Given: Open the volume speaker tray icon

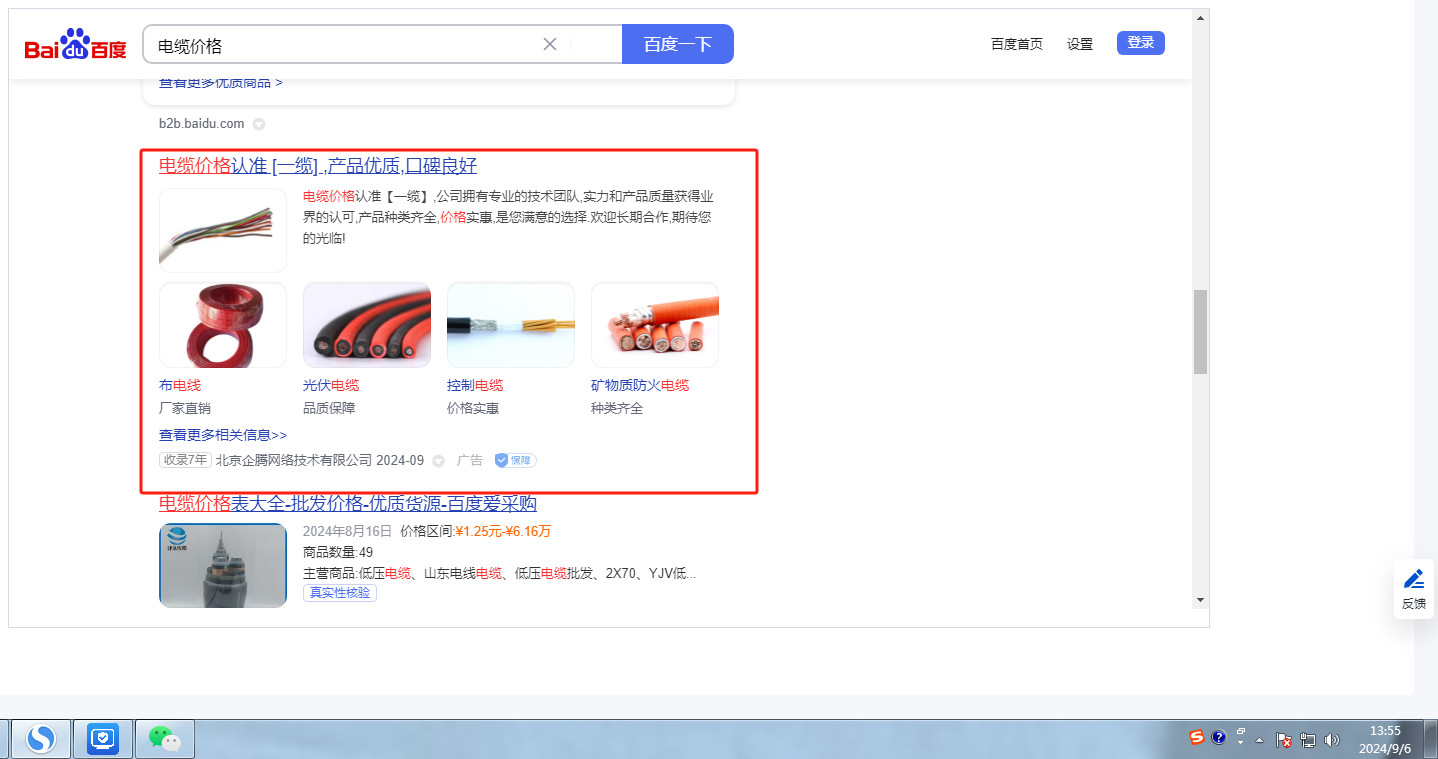Looking at the screenshot, I should [x=1331, y=740].
